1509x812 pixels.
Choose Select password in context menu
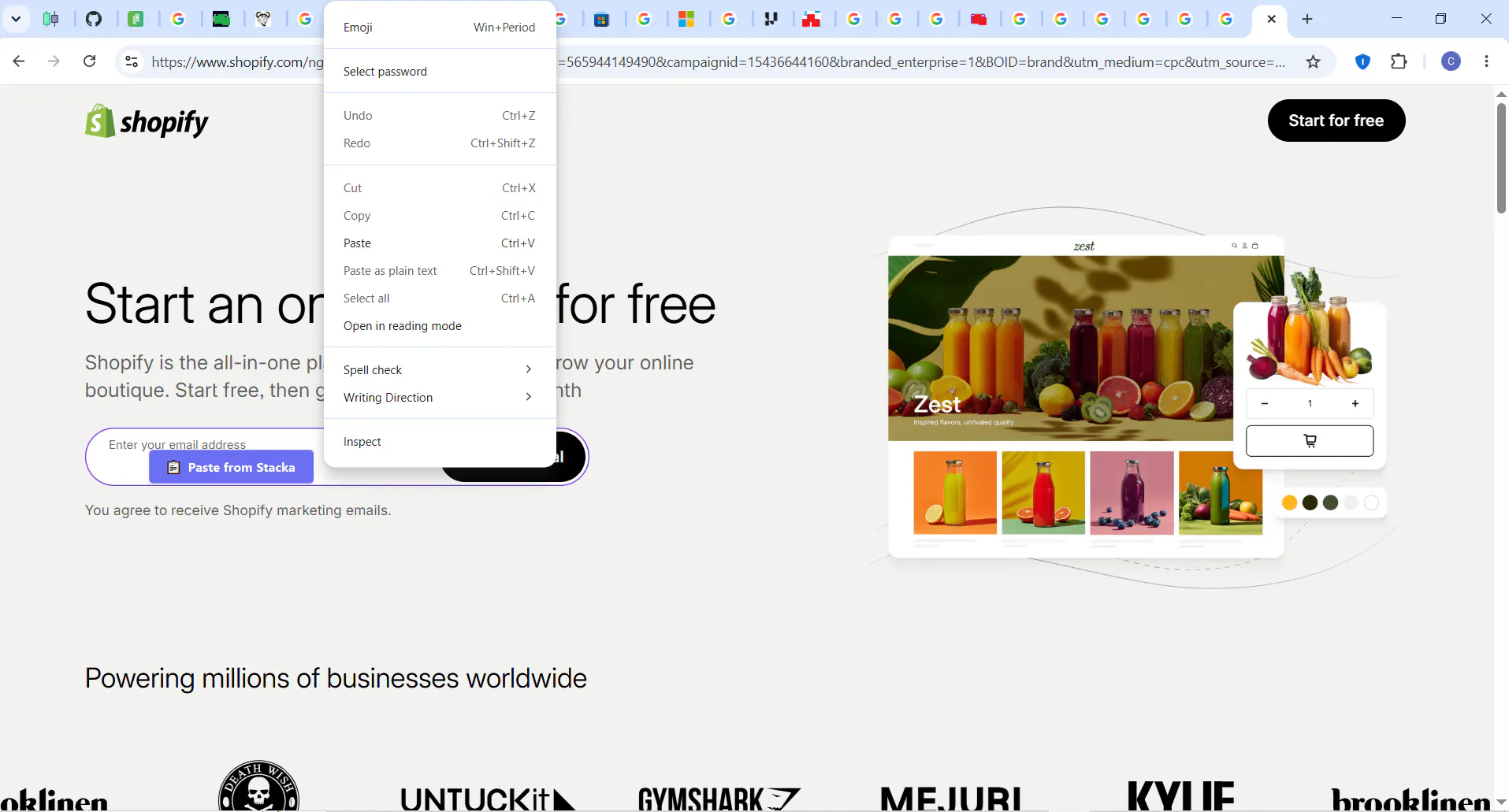pos(440,72)
